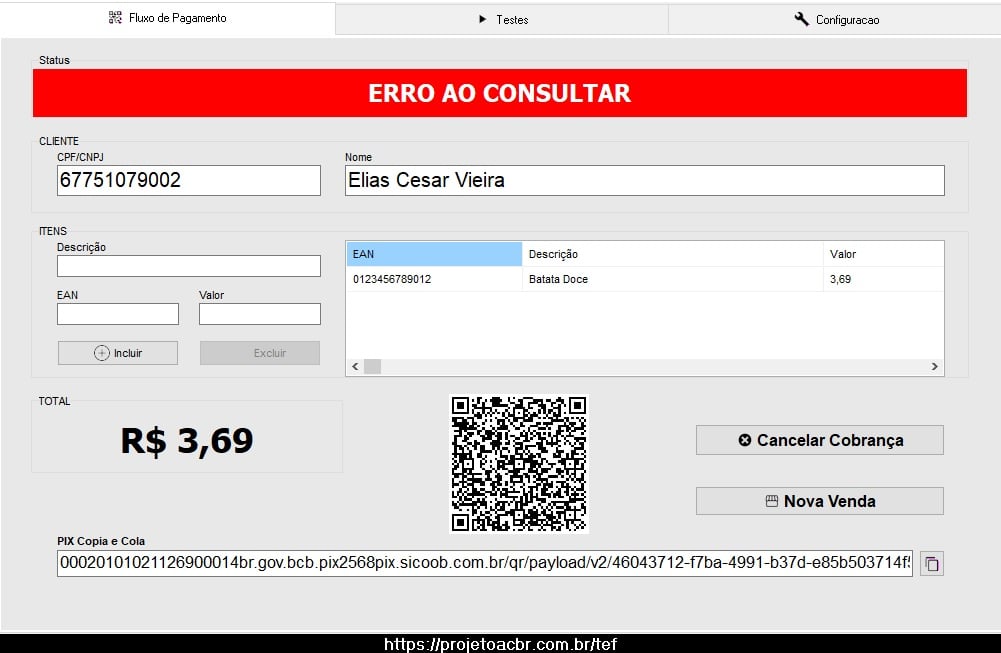This screenshot has width=1001, height=653.
Task: Click the projetoacbr.com.br/tef link text
Action: 500,644
